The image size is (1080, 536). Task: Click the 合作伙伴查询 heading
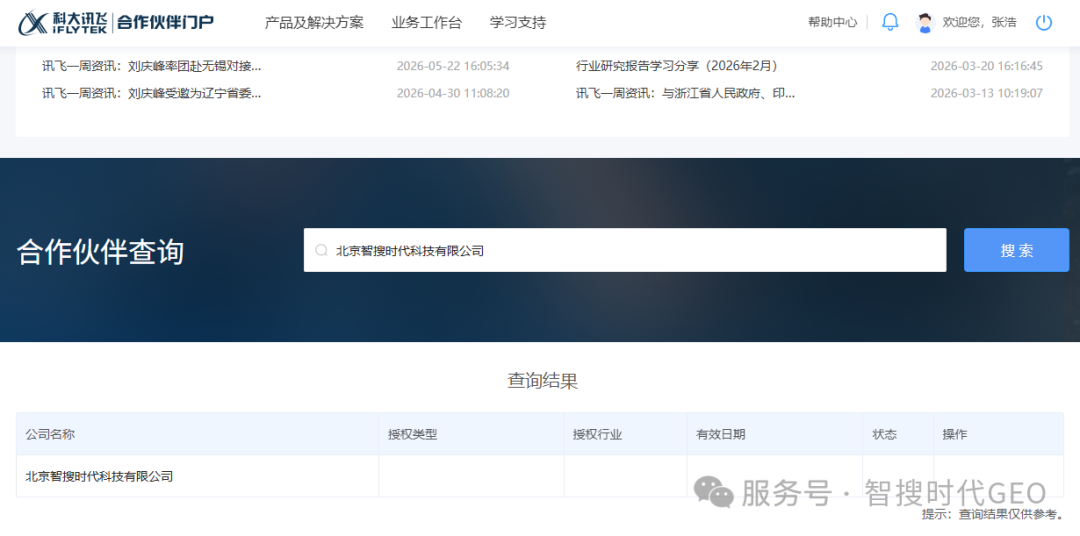(101, 252)
